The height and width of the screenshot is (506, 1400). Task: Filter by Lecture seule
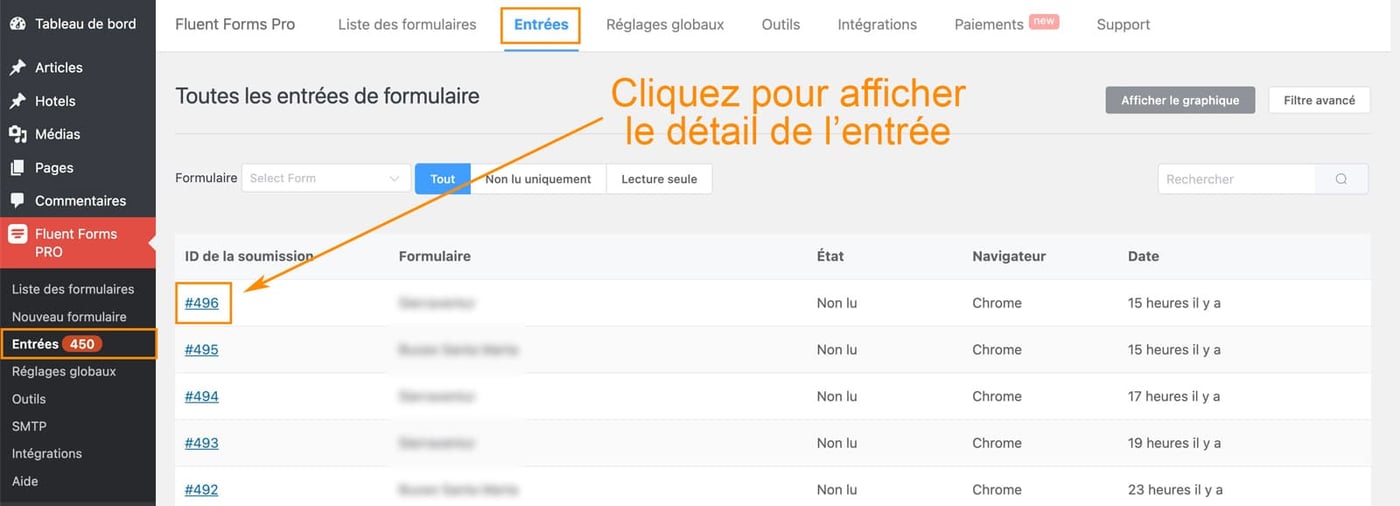[659, 179]
